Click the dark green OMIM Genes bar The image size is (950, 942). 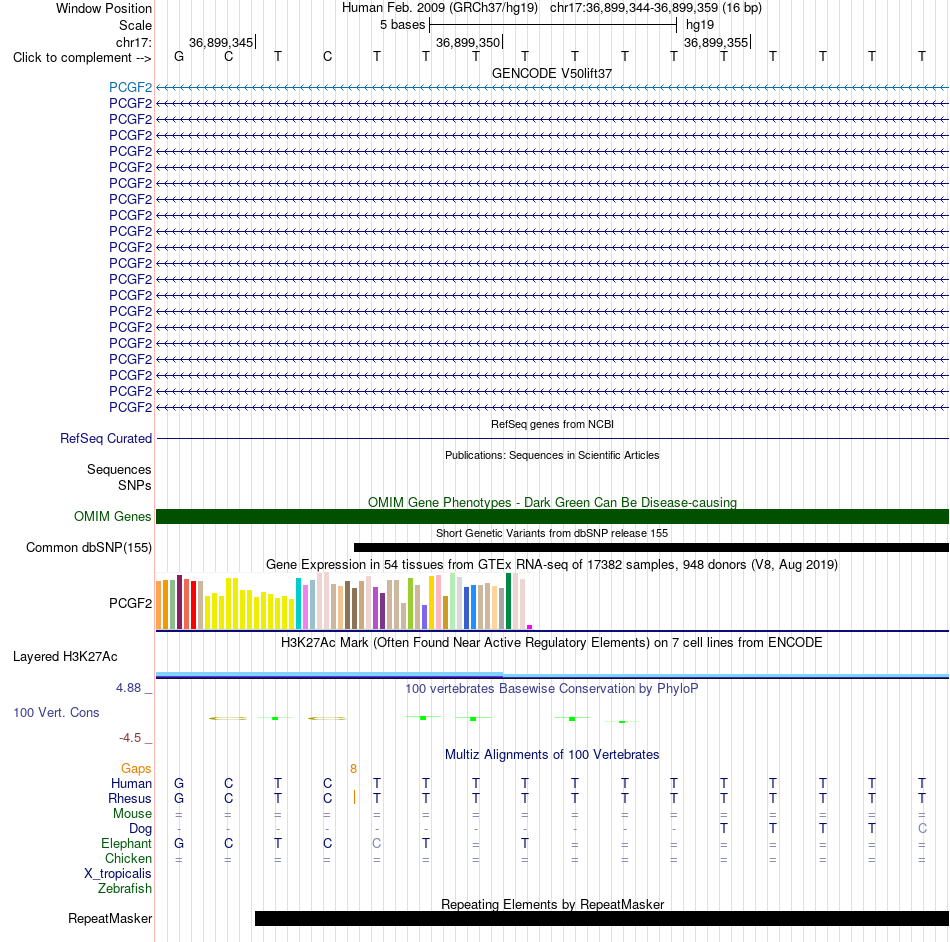(552, 517)
